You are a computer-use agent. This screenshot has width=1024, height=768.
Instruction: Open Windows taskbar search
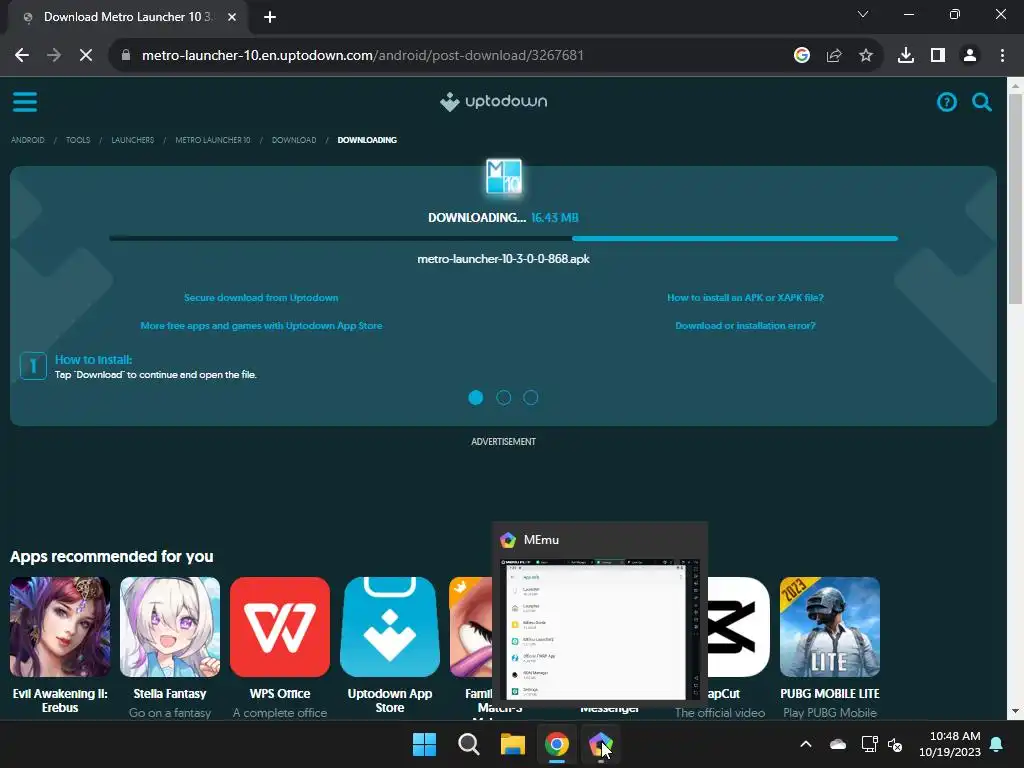[469, 744]
